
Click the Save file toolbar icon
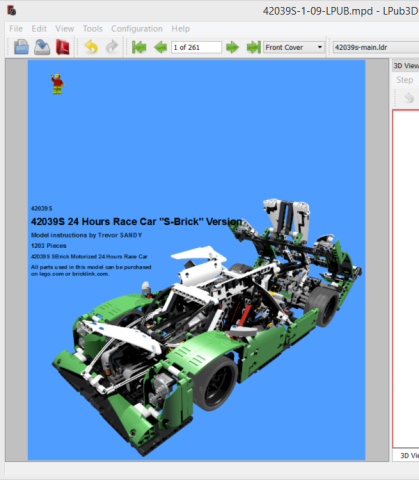pyautogui.click(x=42, y=47)
